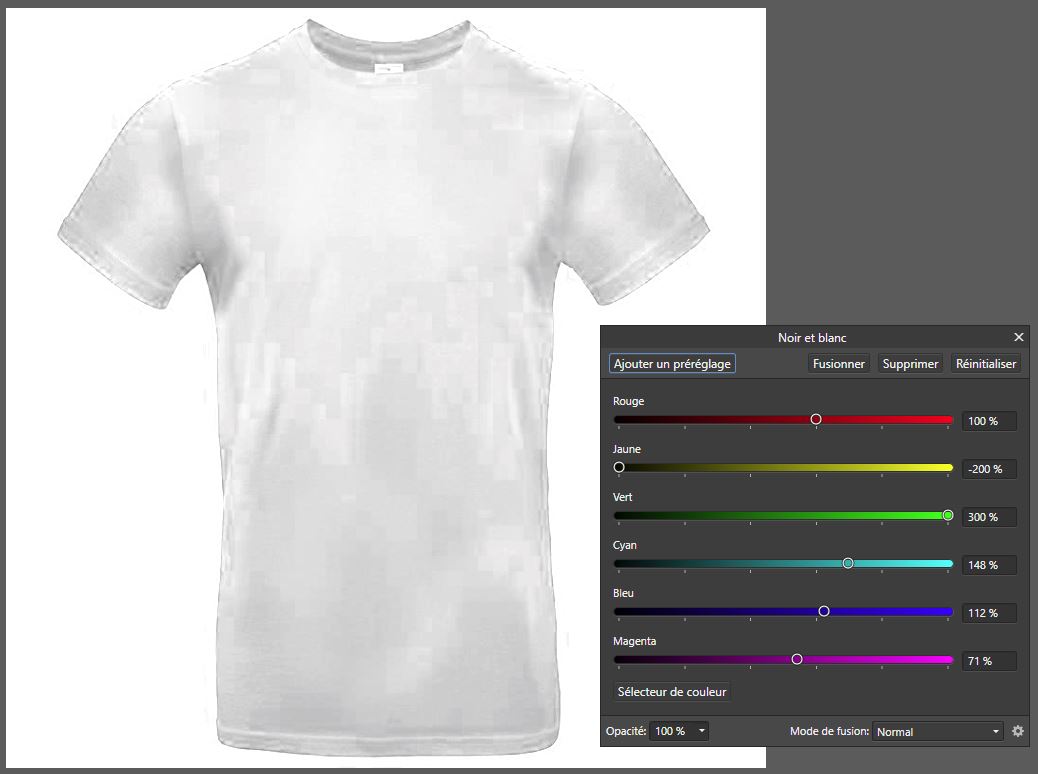Open the Mode de fusion Normal dropdown

937,732
